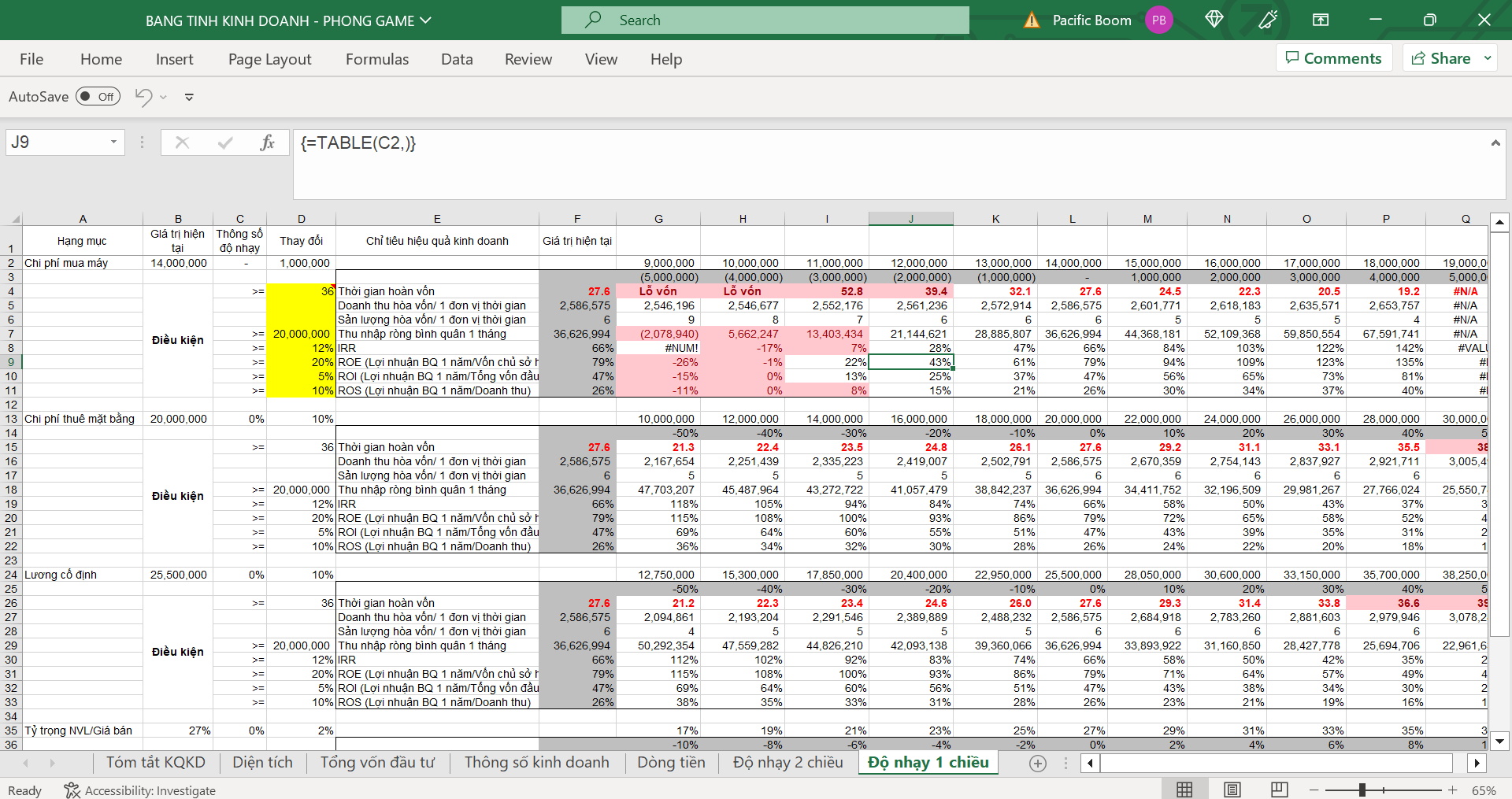Expand the Name Box dropdown arrow
1512x799 pixels.
113,142
